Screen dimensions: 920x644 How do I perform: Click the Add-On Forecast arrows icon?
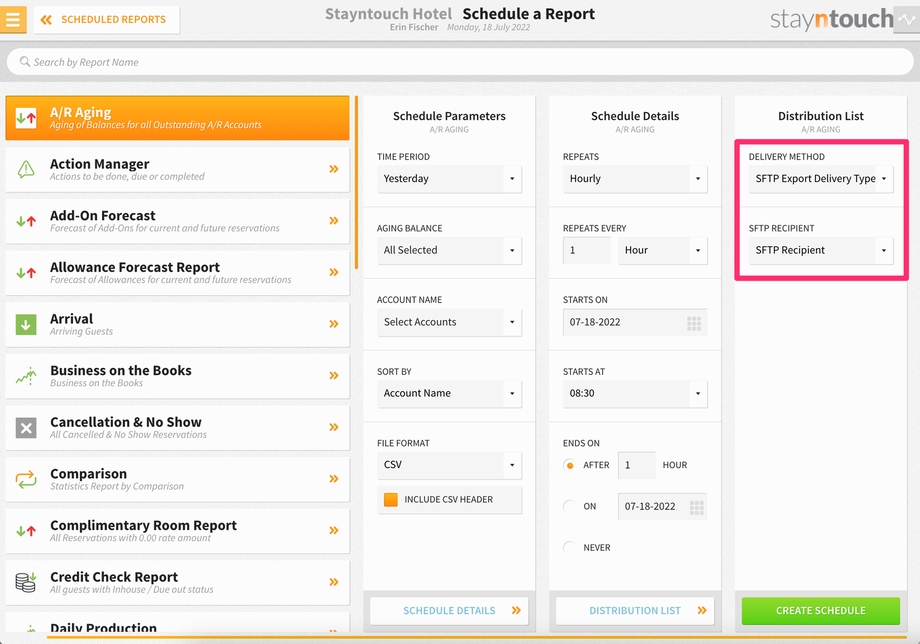click(x=26, y=221)
